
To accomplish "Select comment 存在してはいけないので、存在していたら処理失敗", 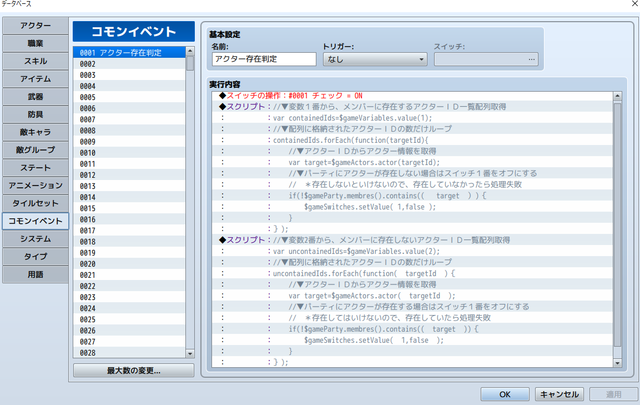I will pyautogui.click(x=412, y=318).
